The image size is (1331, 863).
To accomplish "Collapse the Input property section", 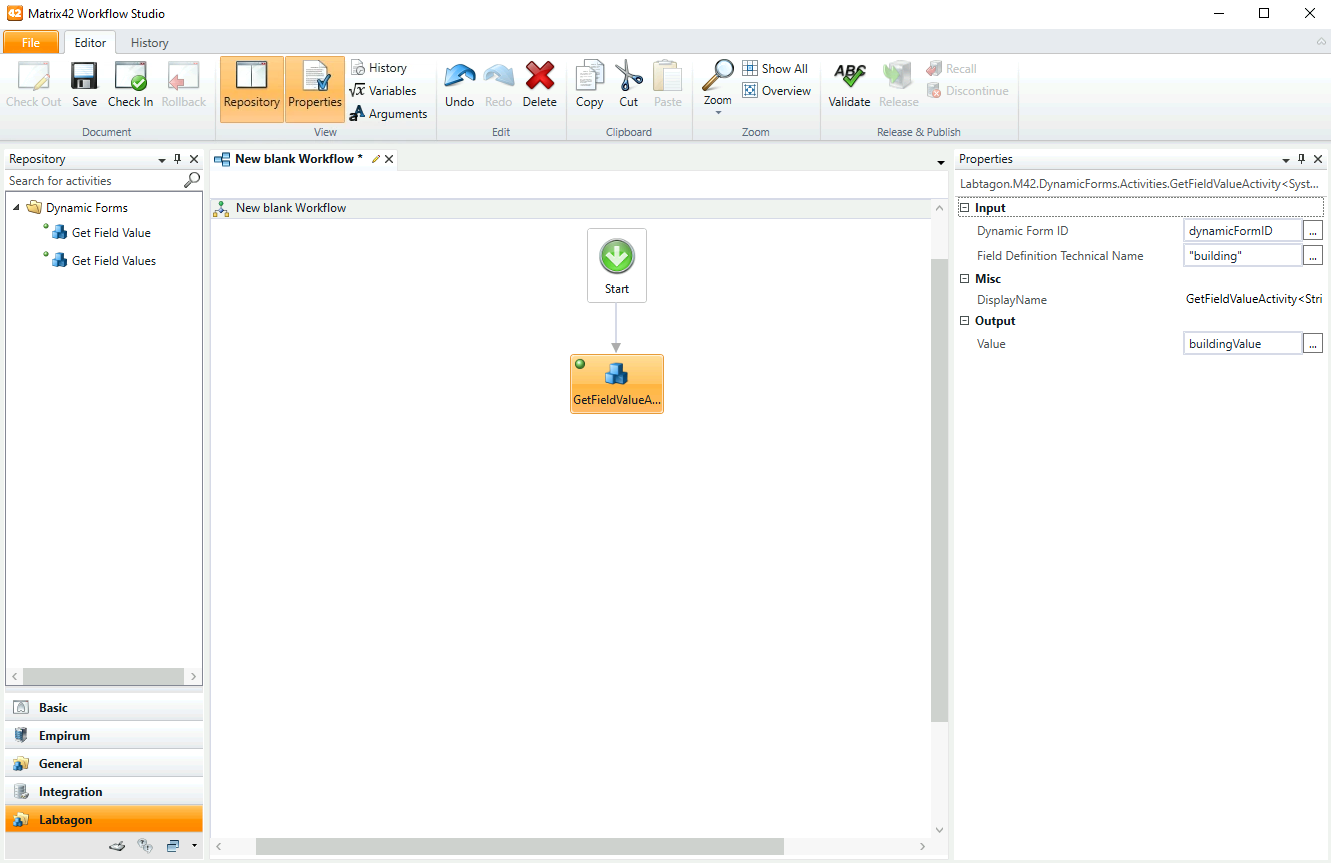I will coord(965,208).
